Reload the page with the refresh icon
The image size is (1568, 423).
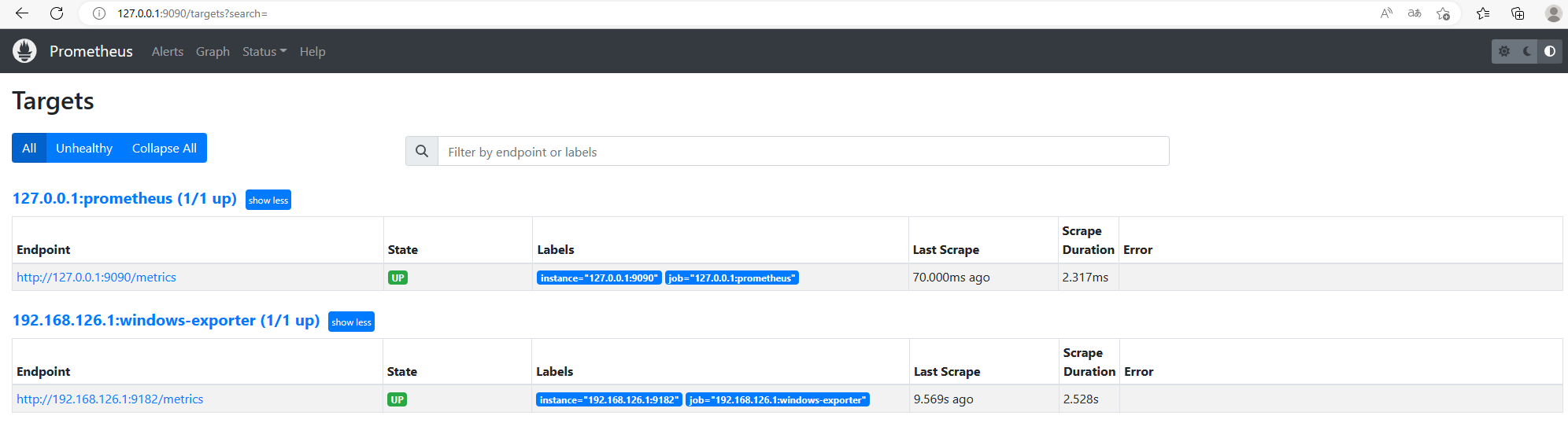pyautogui.click(x=57, y=13)
